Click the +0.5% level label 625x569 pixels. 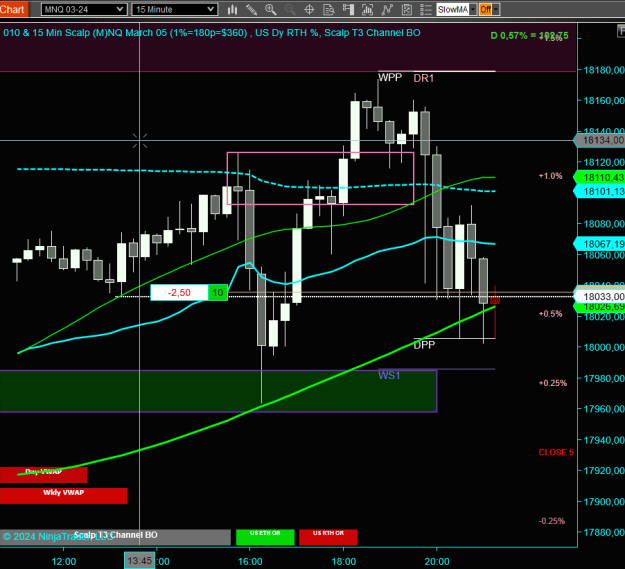click(x=550, y=314)
